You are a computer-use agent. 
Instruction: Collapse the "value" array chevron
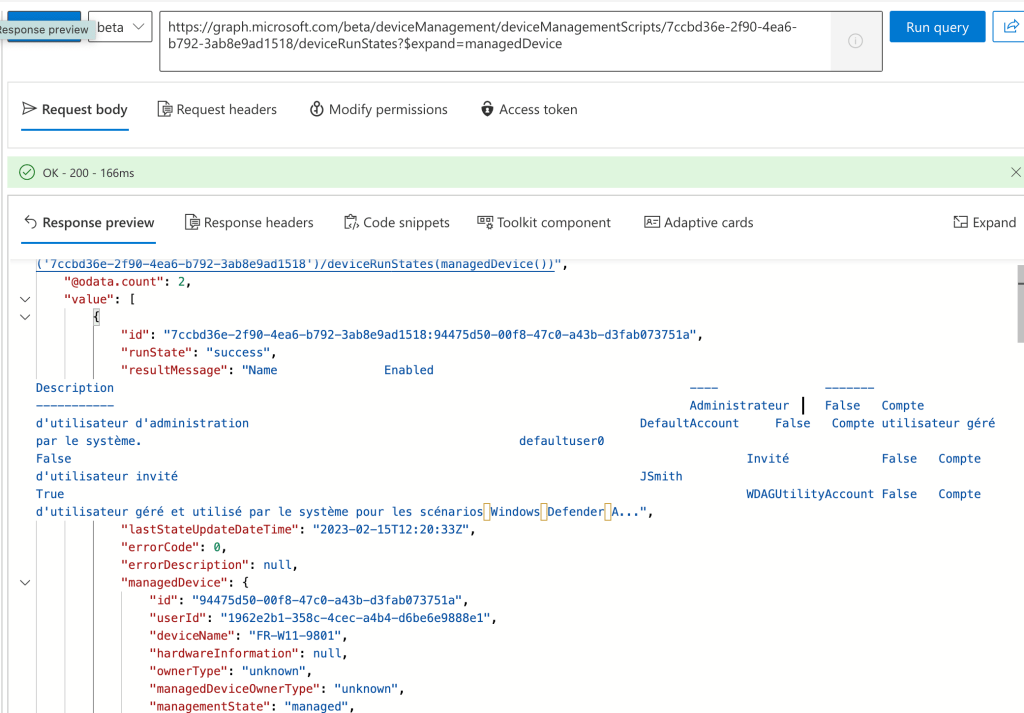(x=25, y=299)
